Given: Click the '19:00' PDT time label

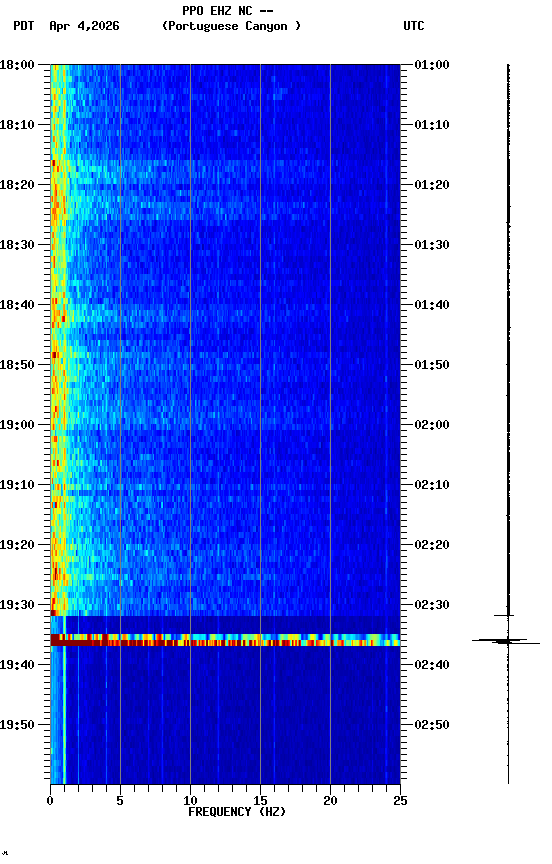Looking at the screenshot, I should click(x=17, y=425).
